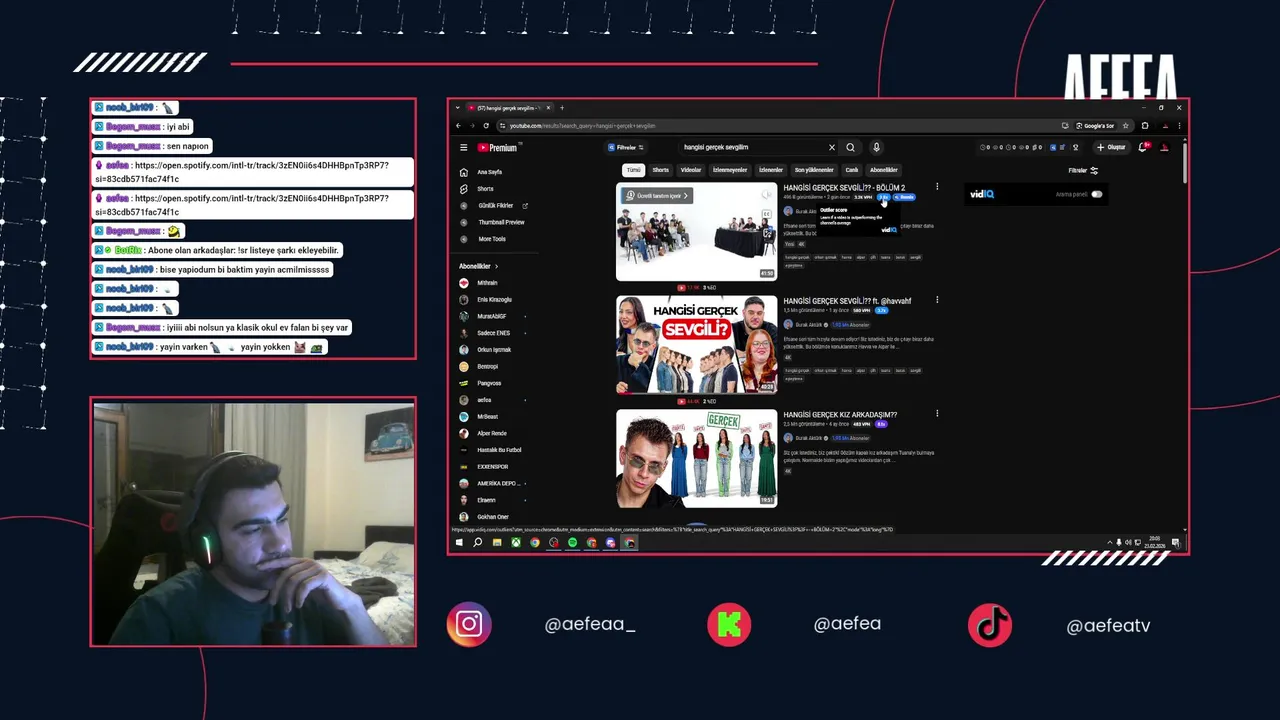Open Enis Kirazoglu subscription channel
This screenshot has width=1280, height=720.
click(494, 299)
